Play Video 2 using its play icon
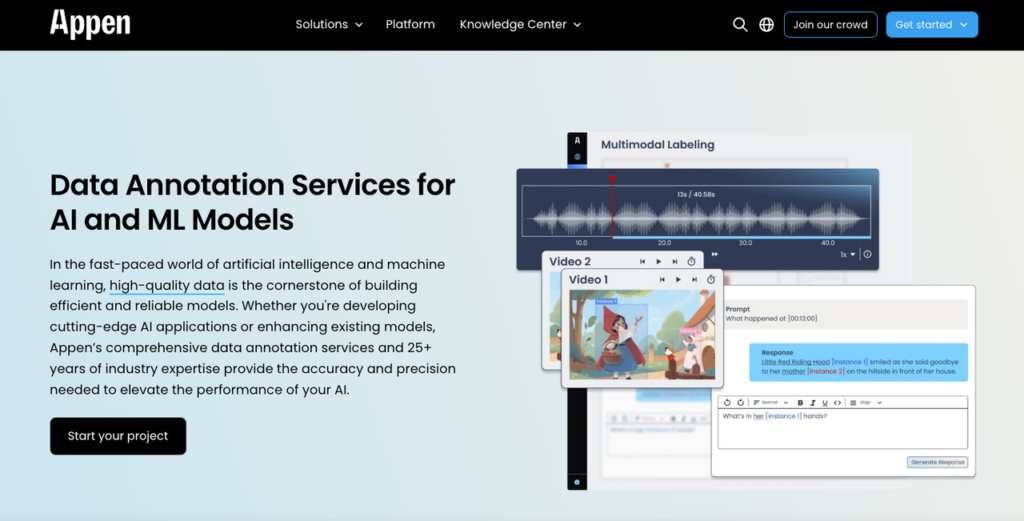Screen dimensions: 1024x521 (658, 261)
